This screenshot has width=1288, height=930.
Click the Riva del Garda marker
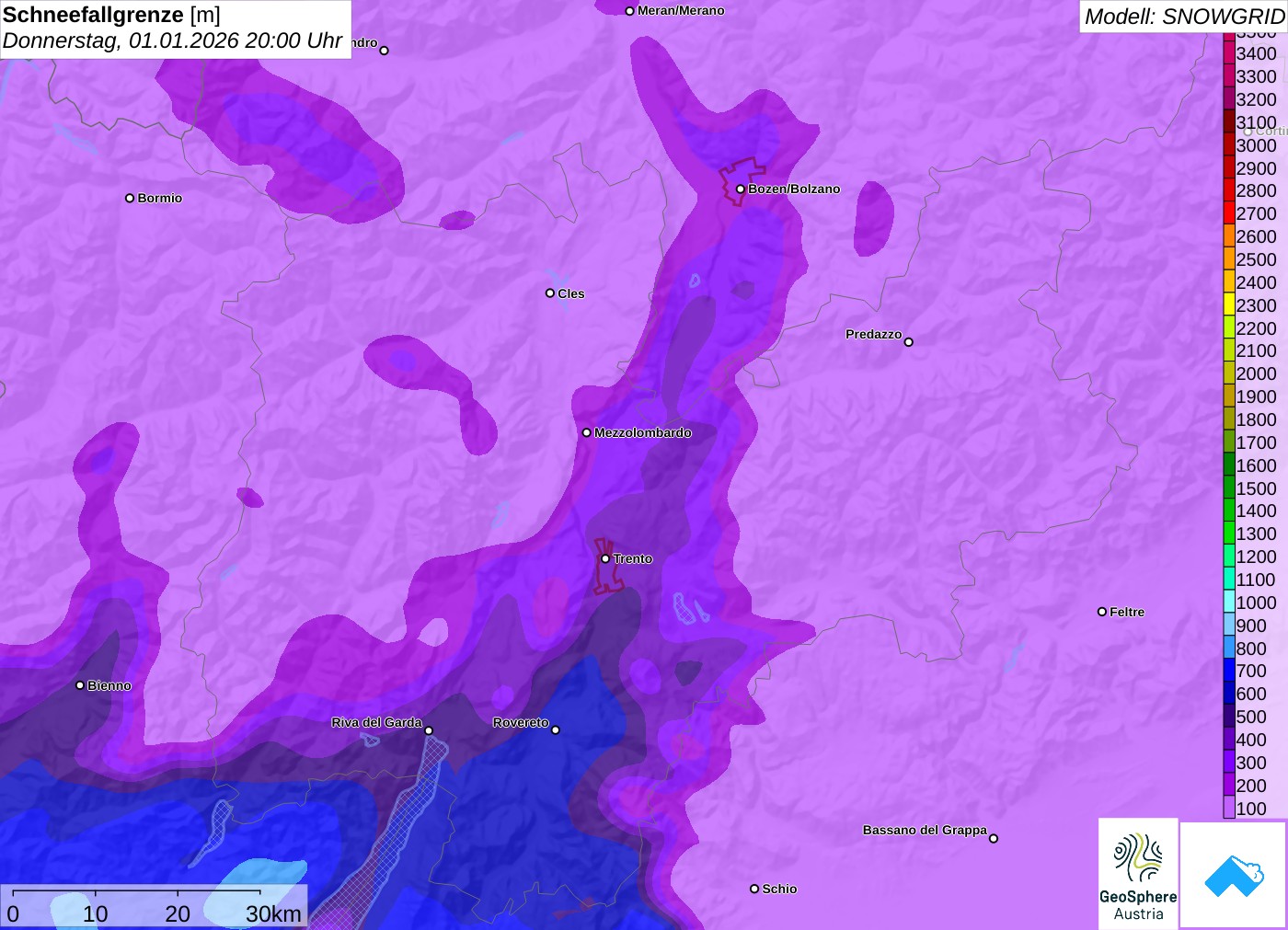point(429,730)
